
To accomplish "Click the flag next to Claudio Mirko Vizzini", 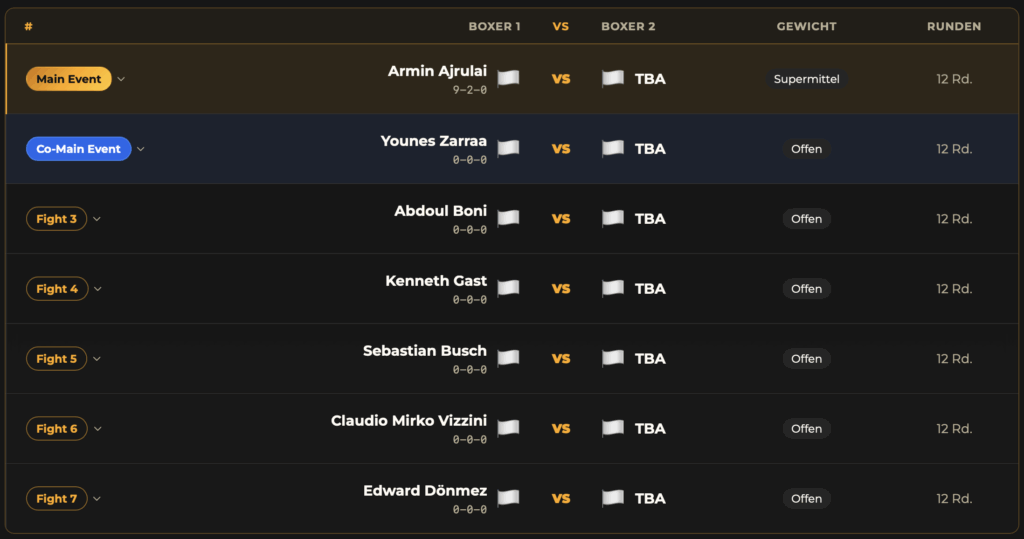I will click(508, 428).
